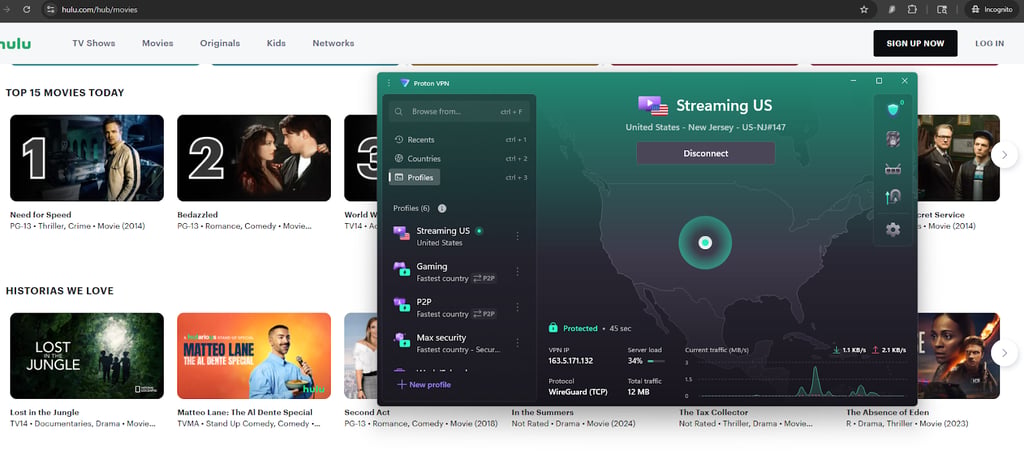Image resolution: width=1024 pixels, height=468 pixels.
Task: Open the Chrome extensions puzzle icon
Action: (912, 9)
